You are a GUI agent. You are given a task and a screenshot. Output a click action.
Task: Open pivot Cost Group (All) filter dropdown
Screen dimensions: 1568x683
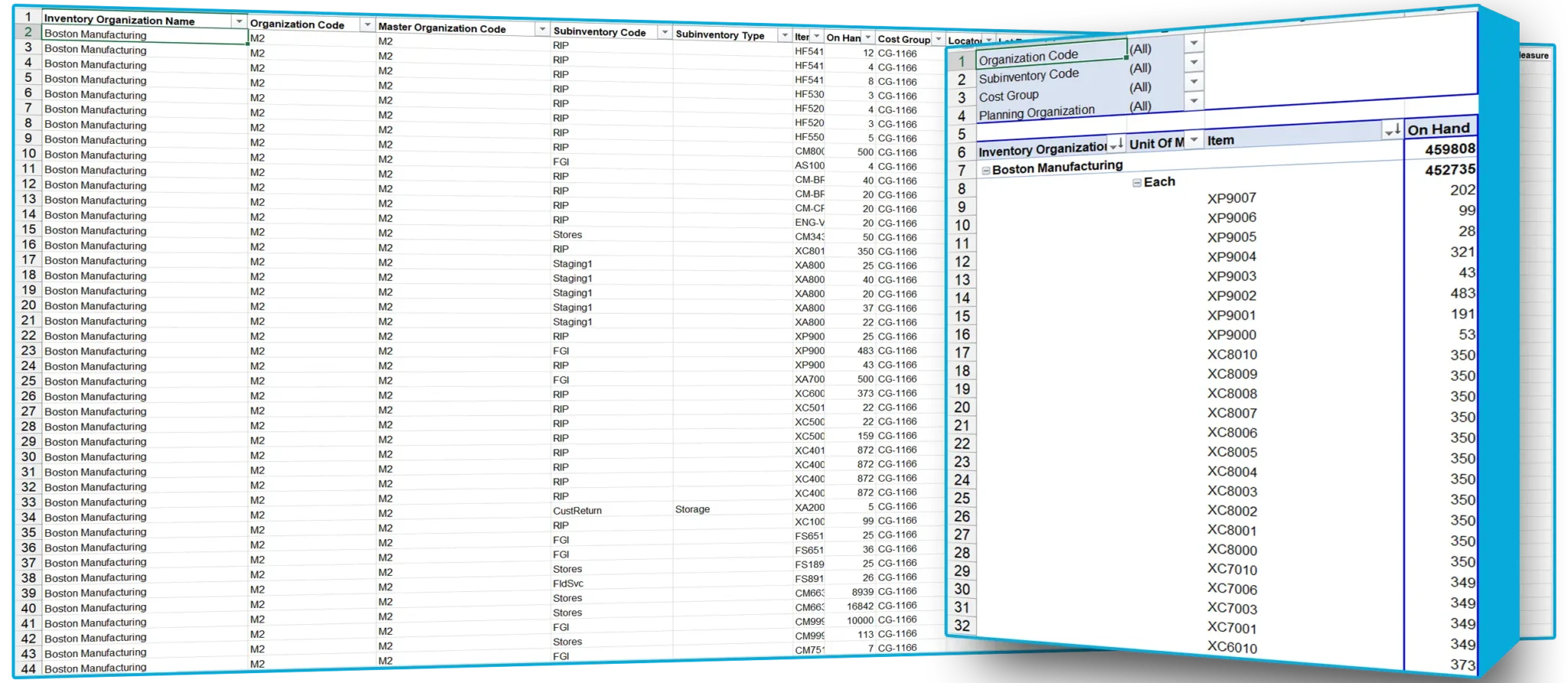pos(1194,82)
